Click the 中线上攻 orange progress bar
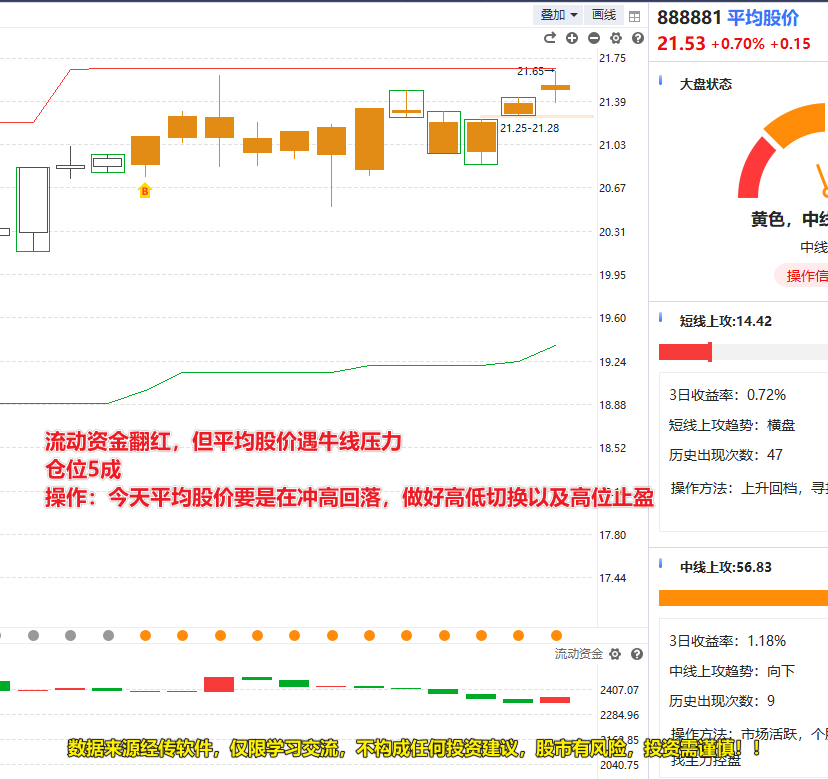Screen dimensions: 828x779 pos(744,597)
